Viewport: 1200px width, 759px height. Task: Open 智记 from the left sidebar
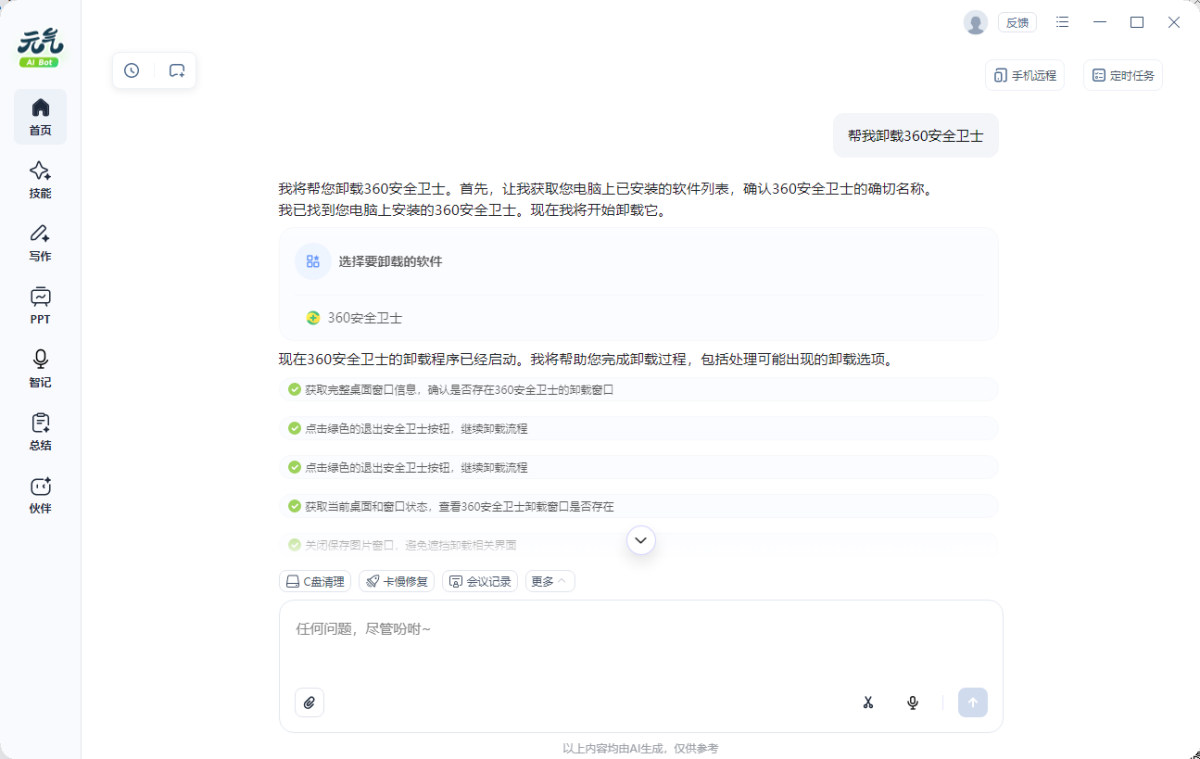tap(40, 368)
